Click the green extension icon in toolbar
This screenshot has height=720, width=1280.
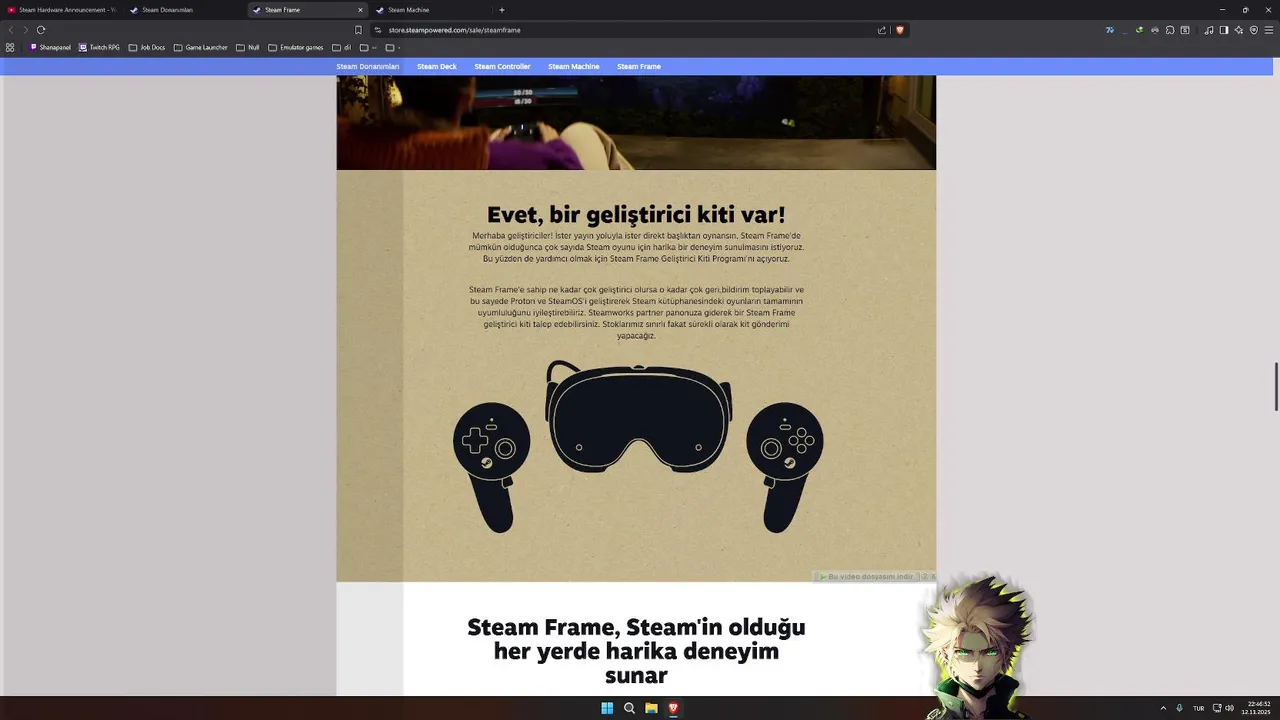[x=1140, y=30]
